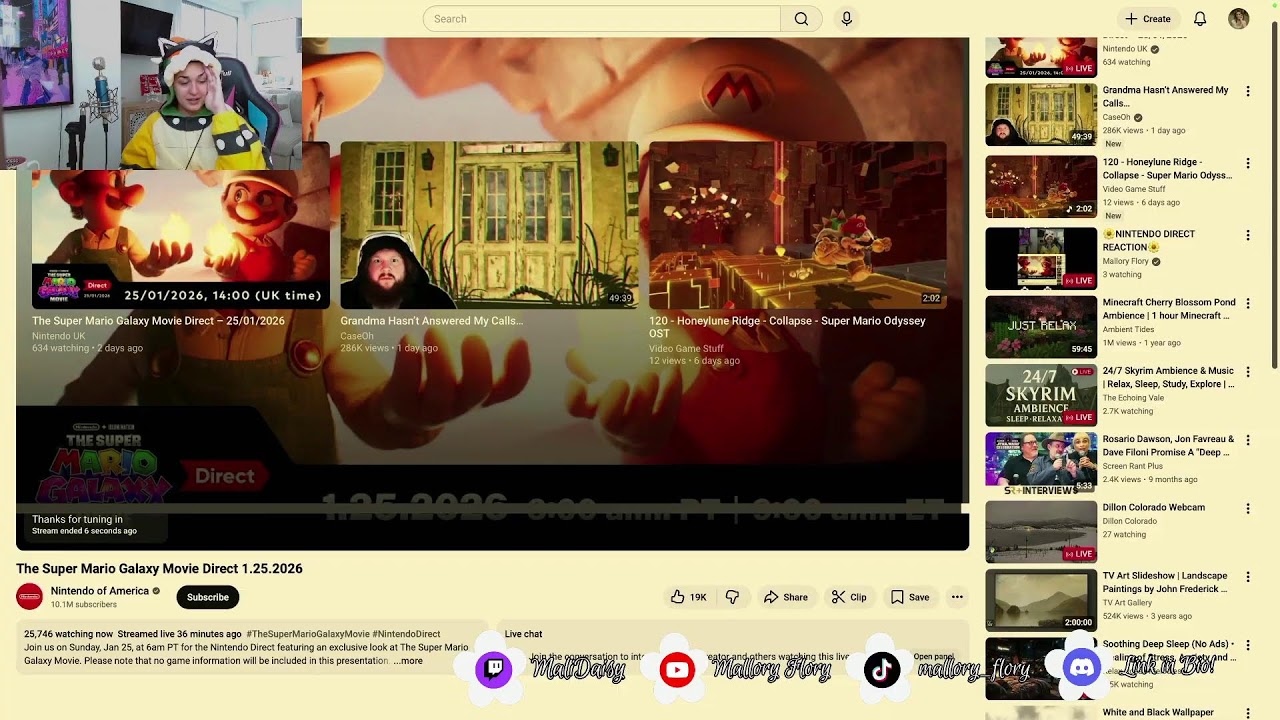Click the Skyrim Ambience sidebar thumbnail
1280x720 pixels.
click(x=1041, y=395)
